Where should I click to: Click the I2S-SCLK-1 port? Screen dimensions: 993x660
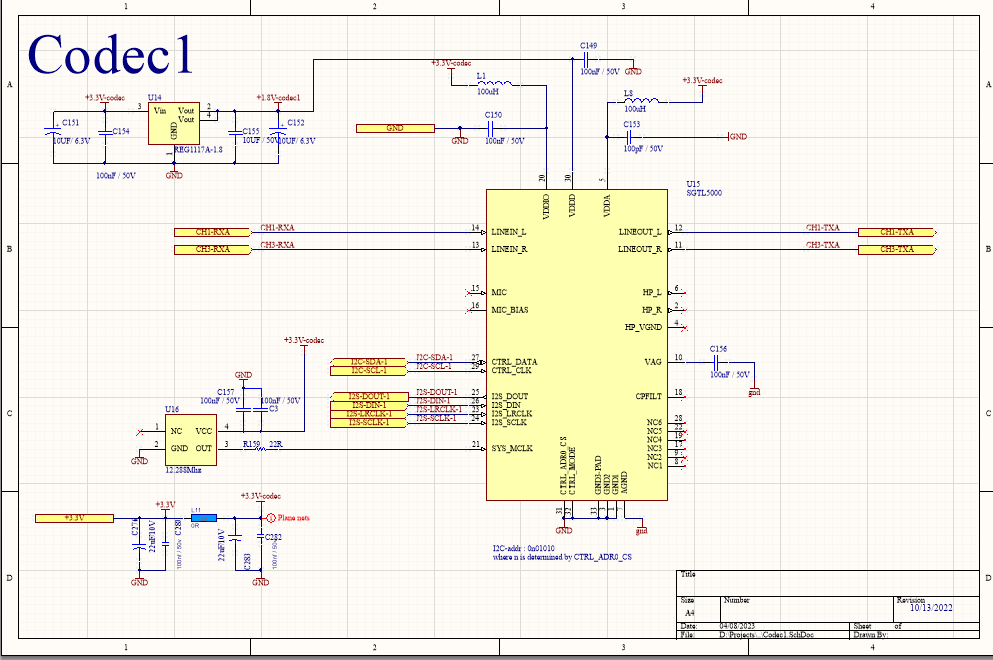[369, 423]
